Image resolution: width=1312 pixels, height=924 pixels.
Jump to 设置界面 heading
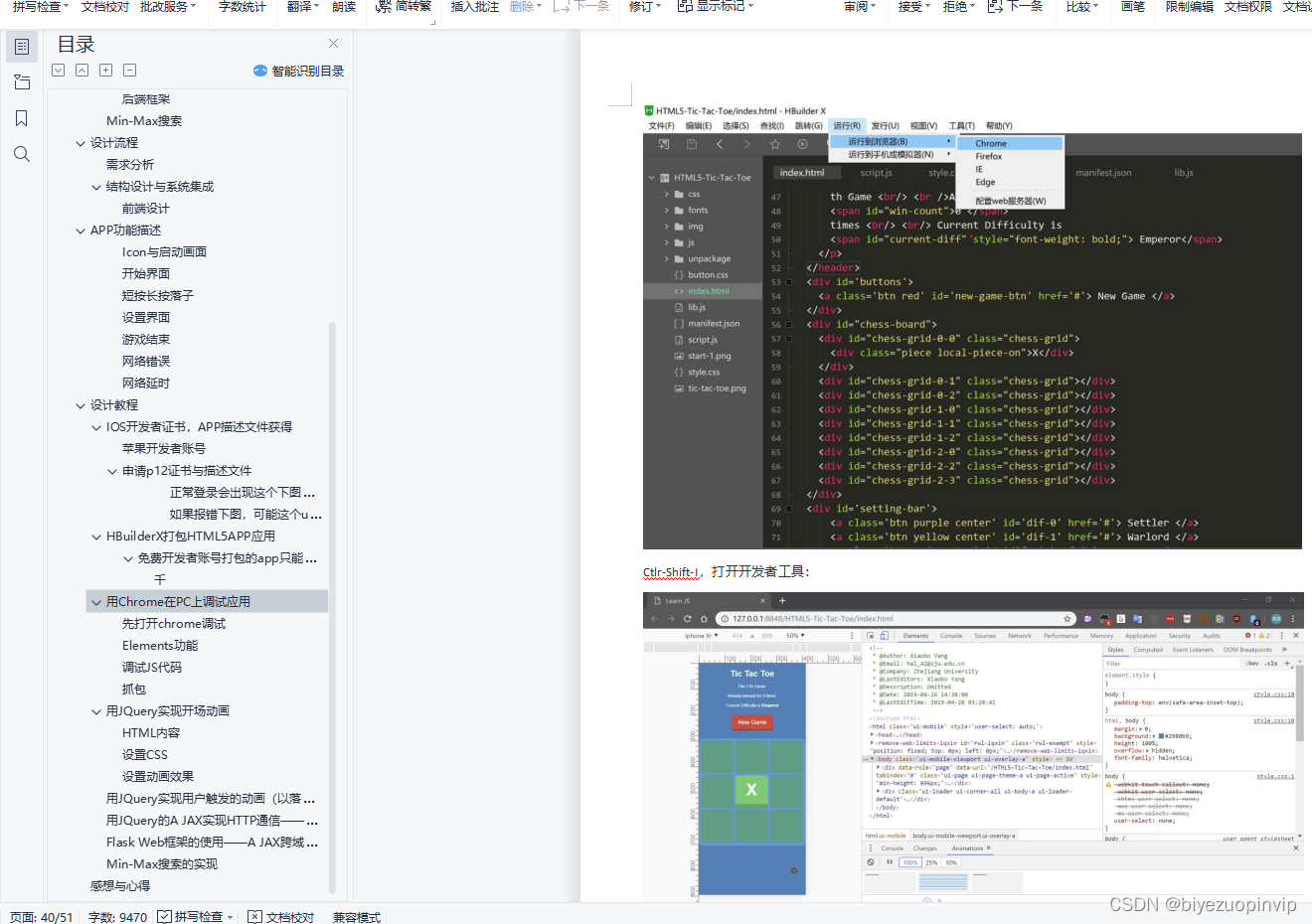pyautogui.click(x=146, y=318)
